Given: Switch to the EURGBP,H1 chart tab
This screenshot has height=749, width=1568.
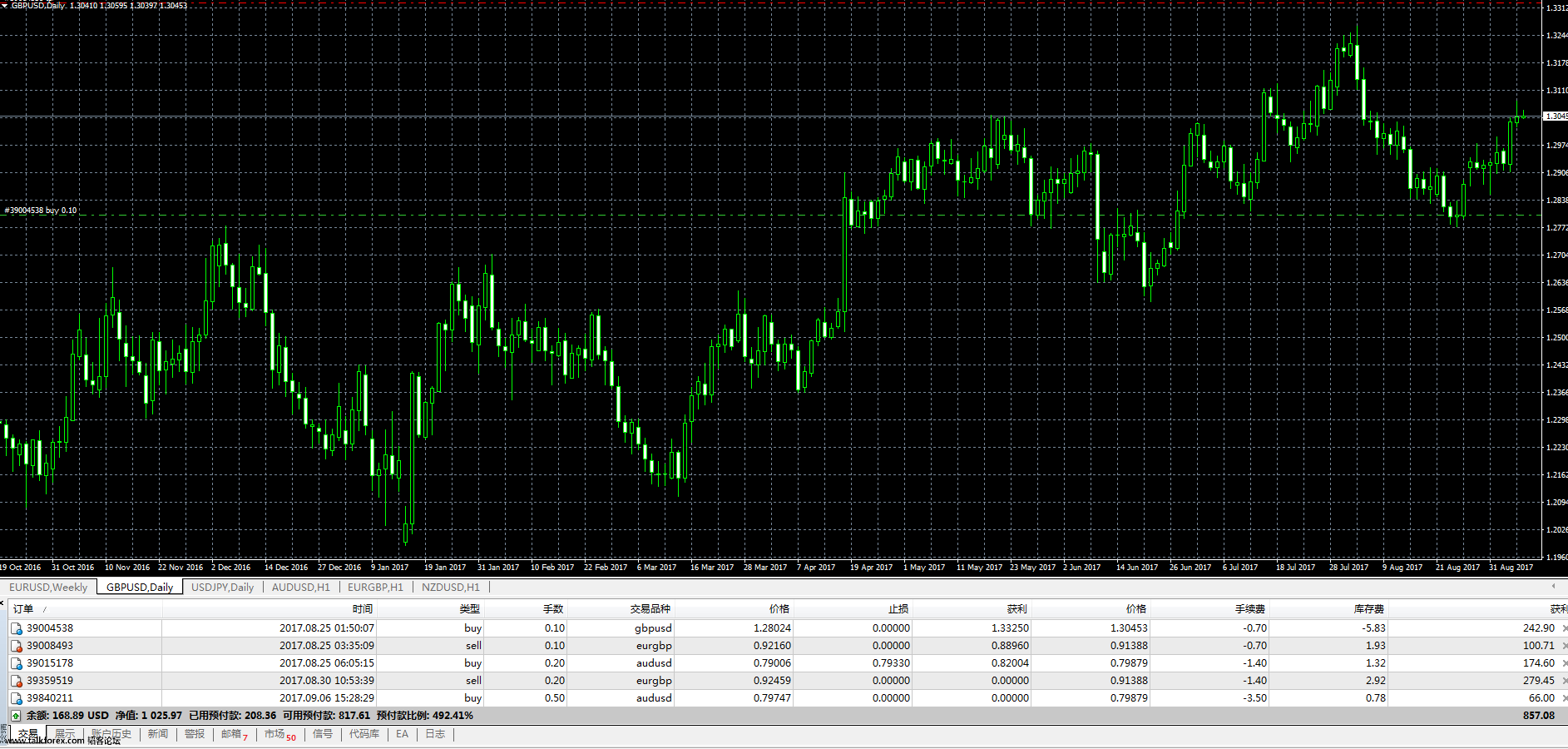Looking at the screenshot, I should [375, 587].
